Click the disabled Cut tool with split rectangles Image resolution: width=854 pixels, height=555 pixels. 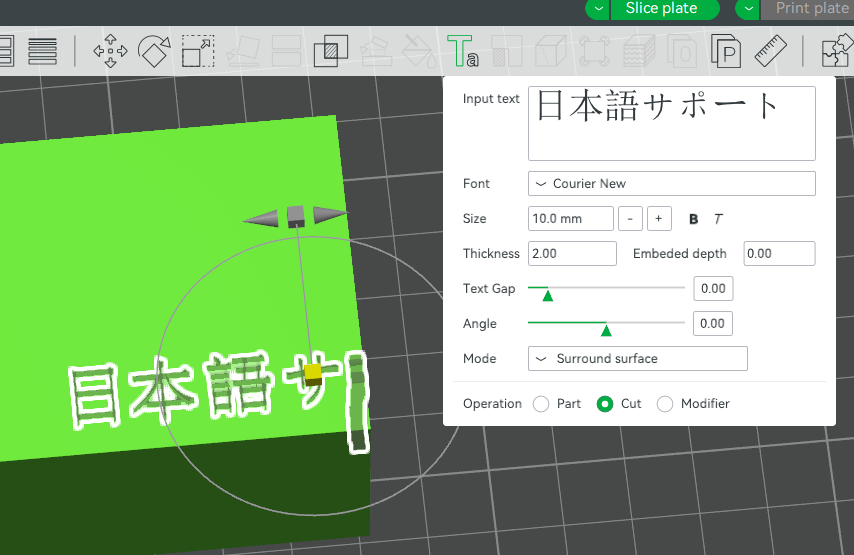point(286,51)
